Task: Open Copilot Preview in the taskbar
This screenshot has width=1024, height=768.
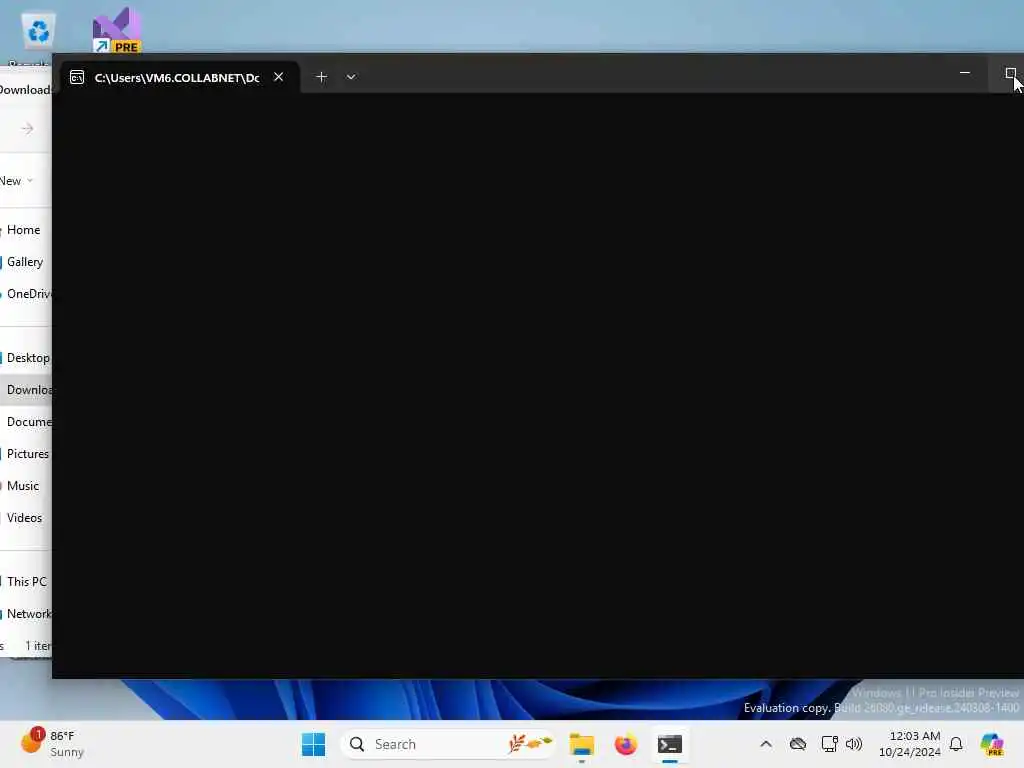Action: pyautogui.click(x=992, y=744)
